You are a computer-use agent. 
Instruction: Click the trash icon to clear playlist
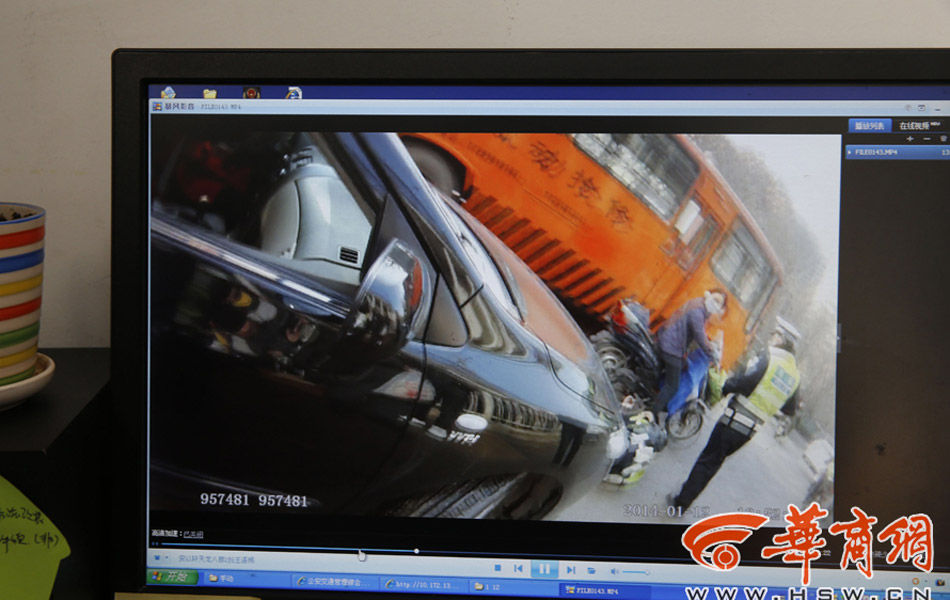click(943, 139)
